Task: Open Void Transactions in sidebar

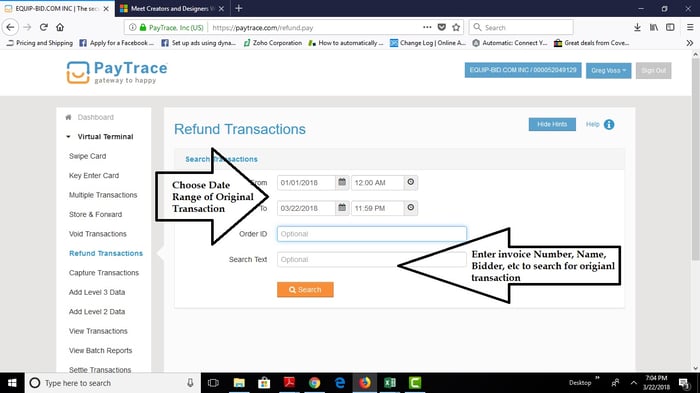Action: pyautogui.click(x=98, y=234)
